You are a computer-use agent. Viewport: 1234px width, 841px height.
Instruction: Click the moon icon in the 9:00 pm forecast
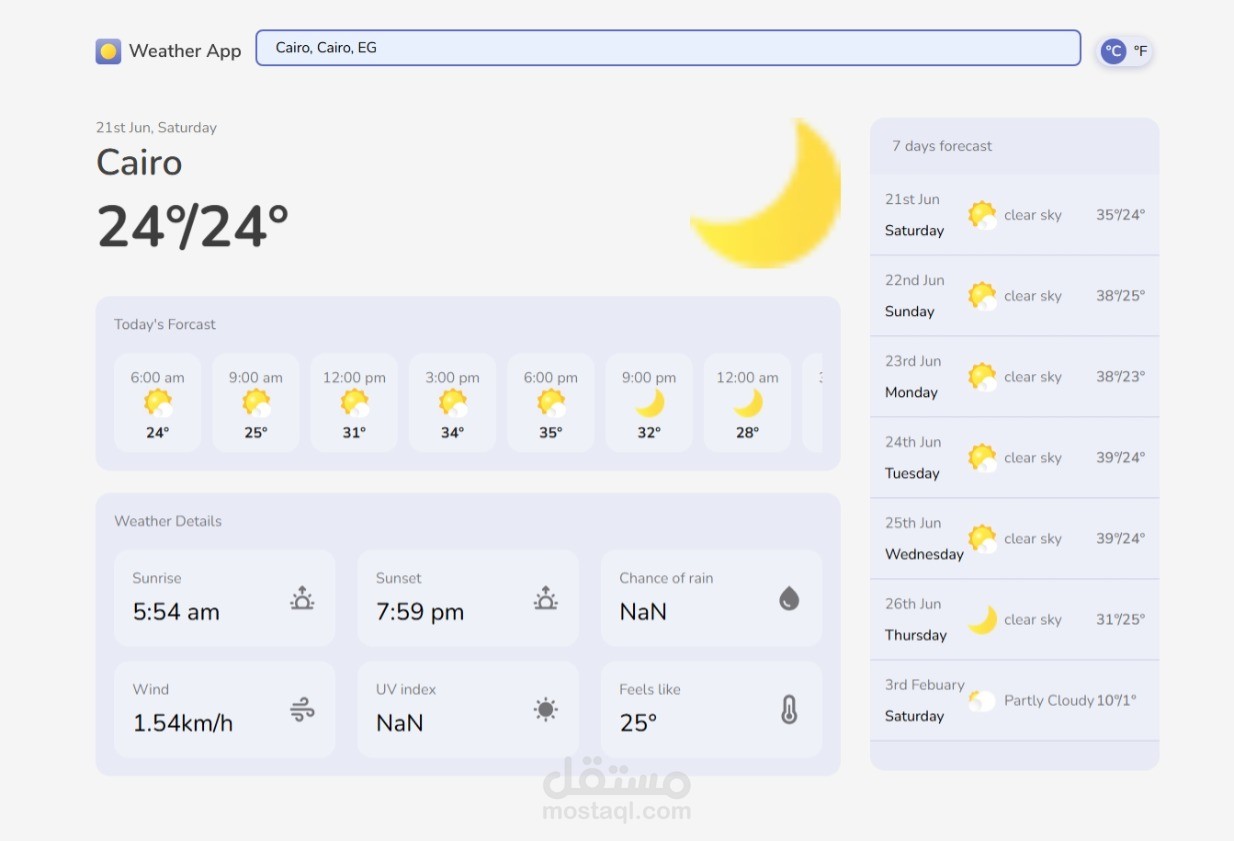click(650, 403)
